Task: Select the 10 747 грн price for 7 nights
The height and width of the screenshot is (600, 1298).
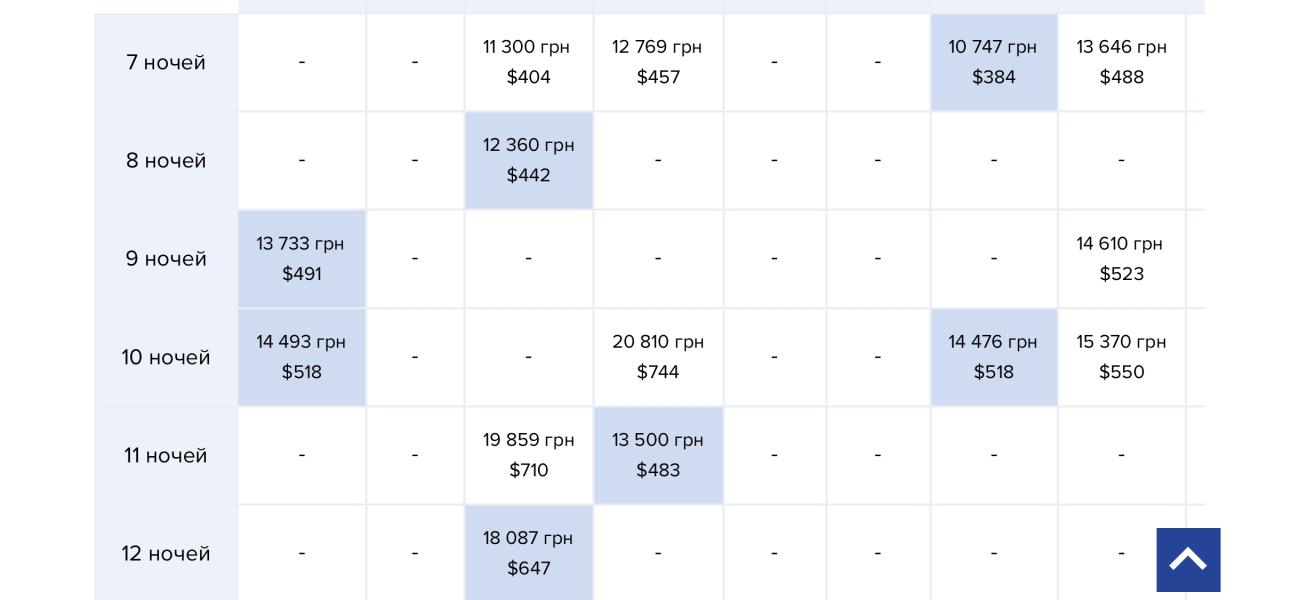Action: click(994, 63)
